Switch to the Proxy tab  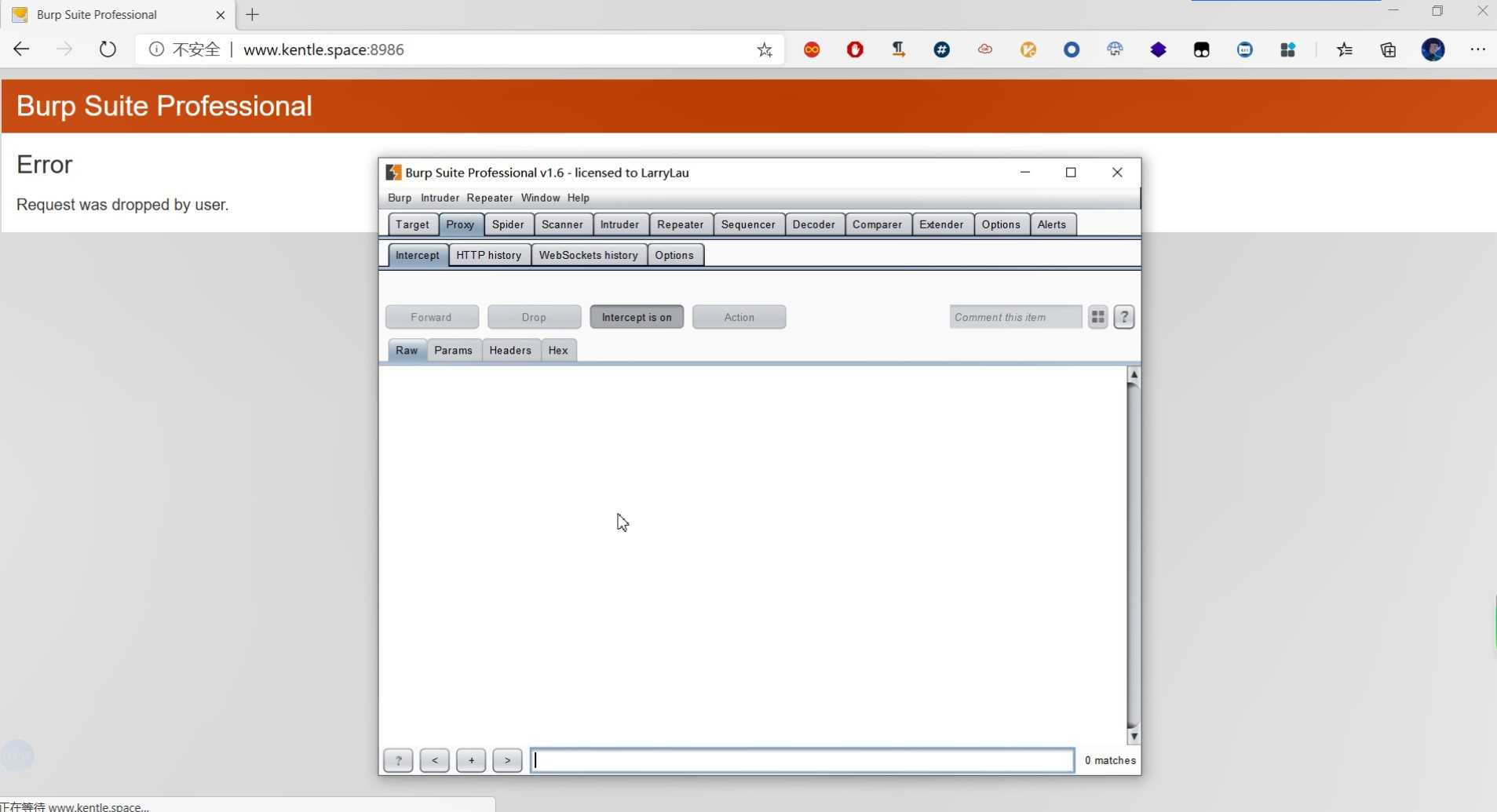tap(460, 224)
